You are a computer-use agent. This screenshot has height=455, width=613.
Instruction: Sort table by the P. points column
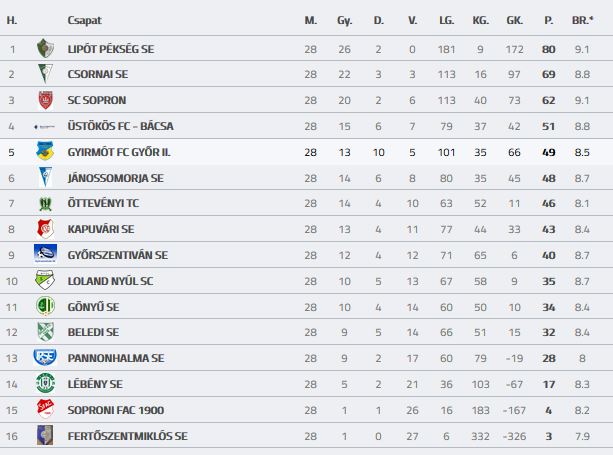tap(548, 20)
